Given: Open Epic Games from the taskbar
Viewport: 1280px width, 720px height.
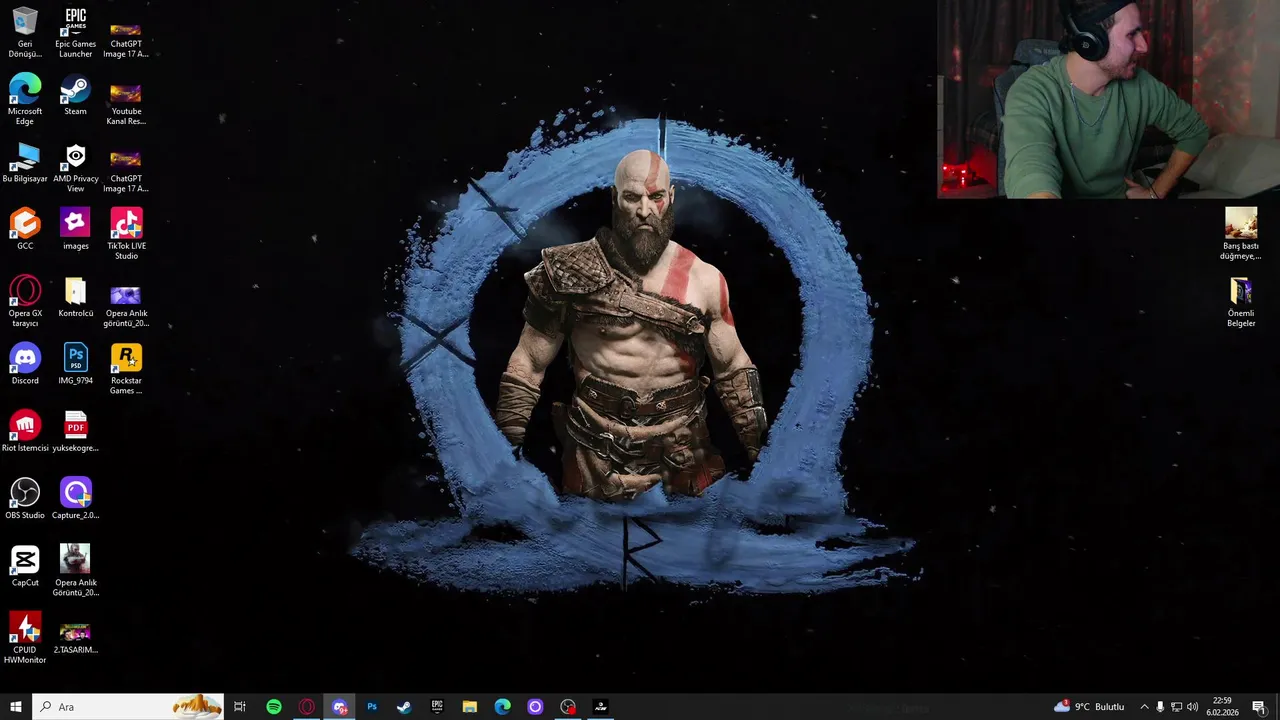Looking at the screenshot, I should pos(437,707).
